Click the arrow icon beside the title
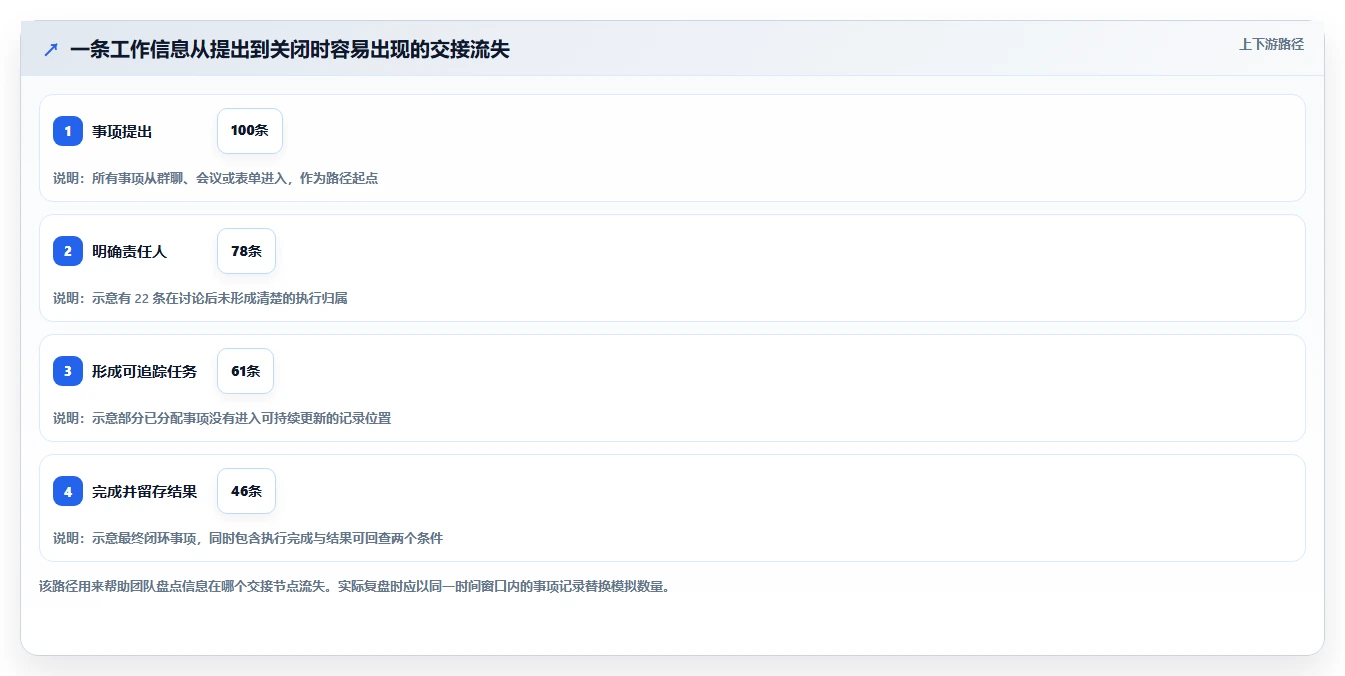Image resolution: width=1345 pixels, height=676 pixels. tap(51, 49)
